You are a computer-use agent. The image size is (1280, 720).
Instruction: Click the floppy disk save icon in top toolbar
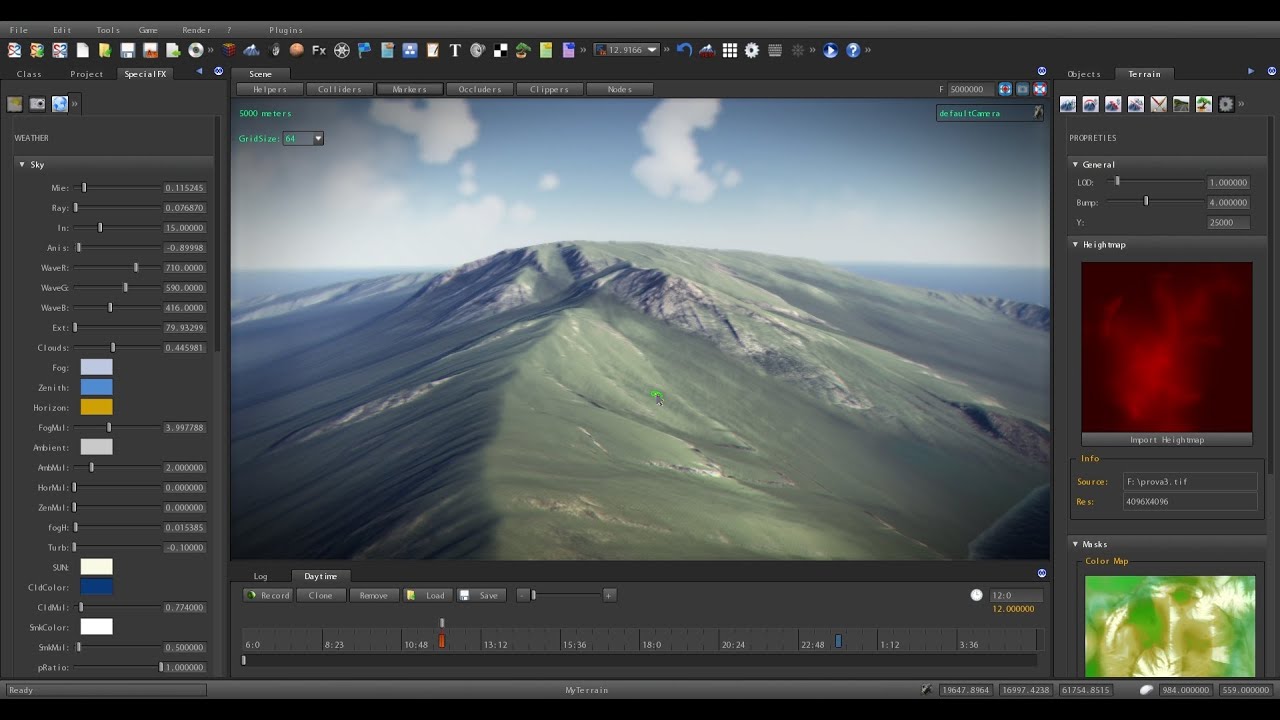pyautogui.click(x=127, y=50)
